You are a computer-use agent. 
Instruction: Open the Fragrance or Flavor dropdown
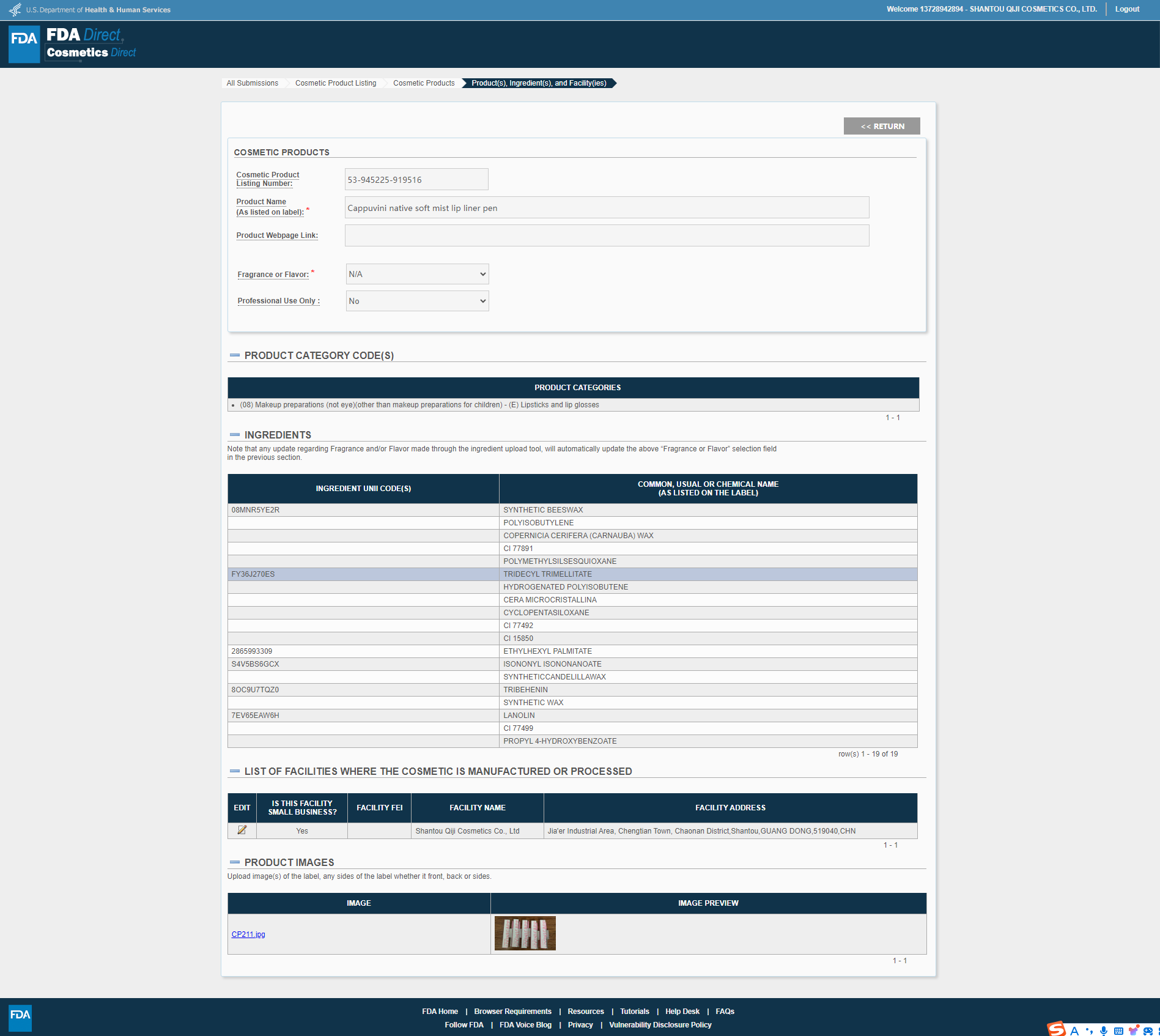pyautogui.click(x=417, y=274)
